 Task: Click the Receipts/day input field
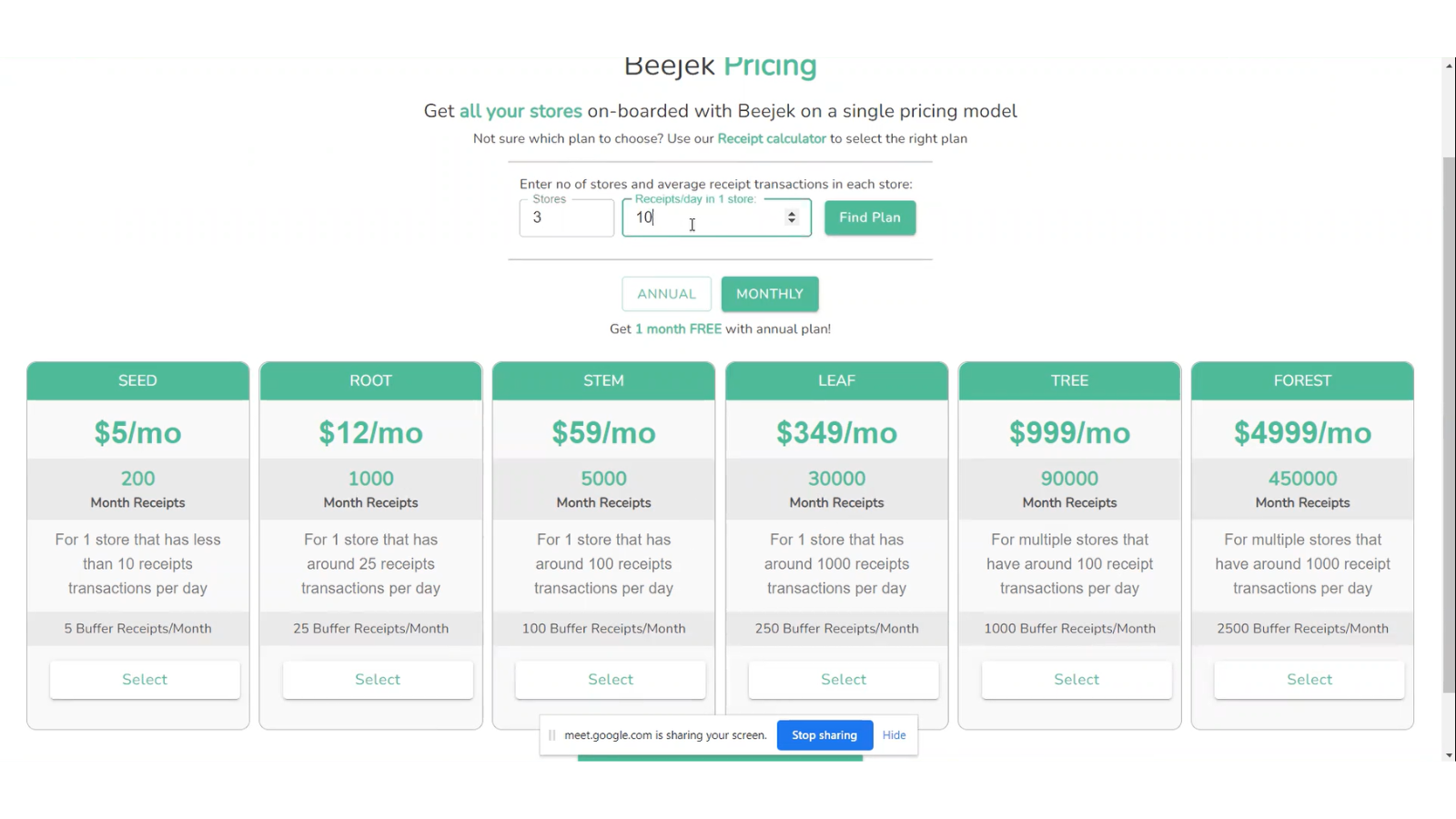click(710, 217)
